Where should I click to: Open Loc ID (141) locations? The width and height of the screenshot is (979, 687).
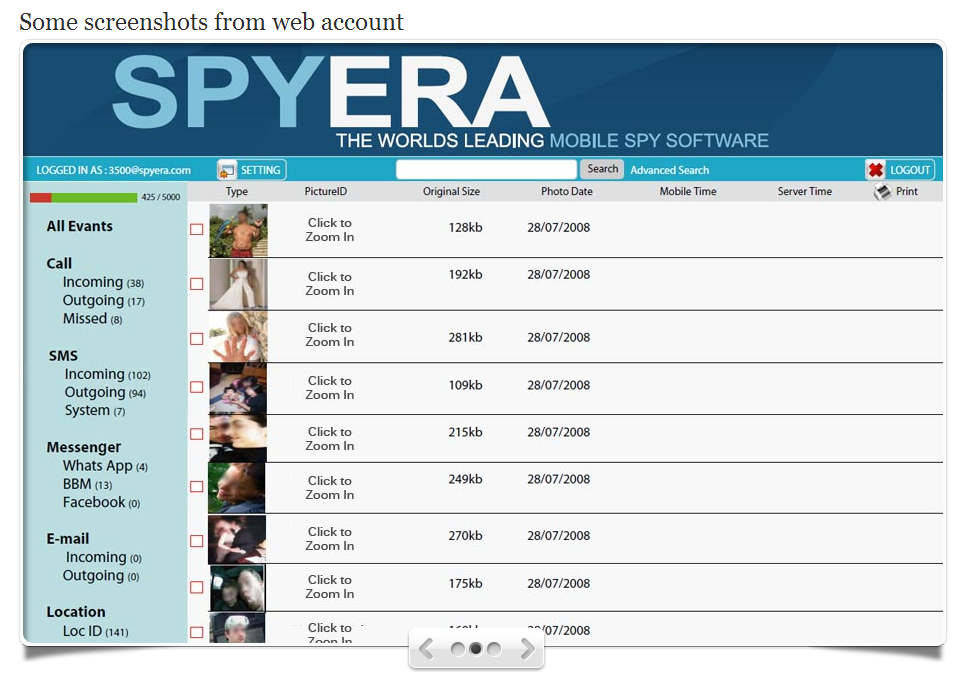[96, 631]
